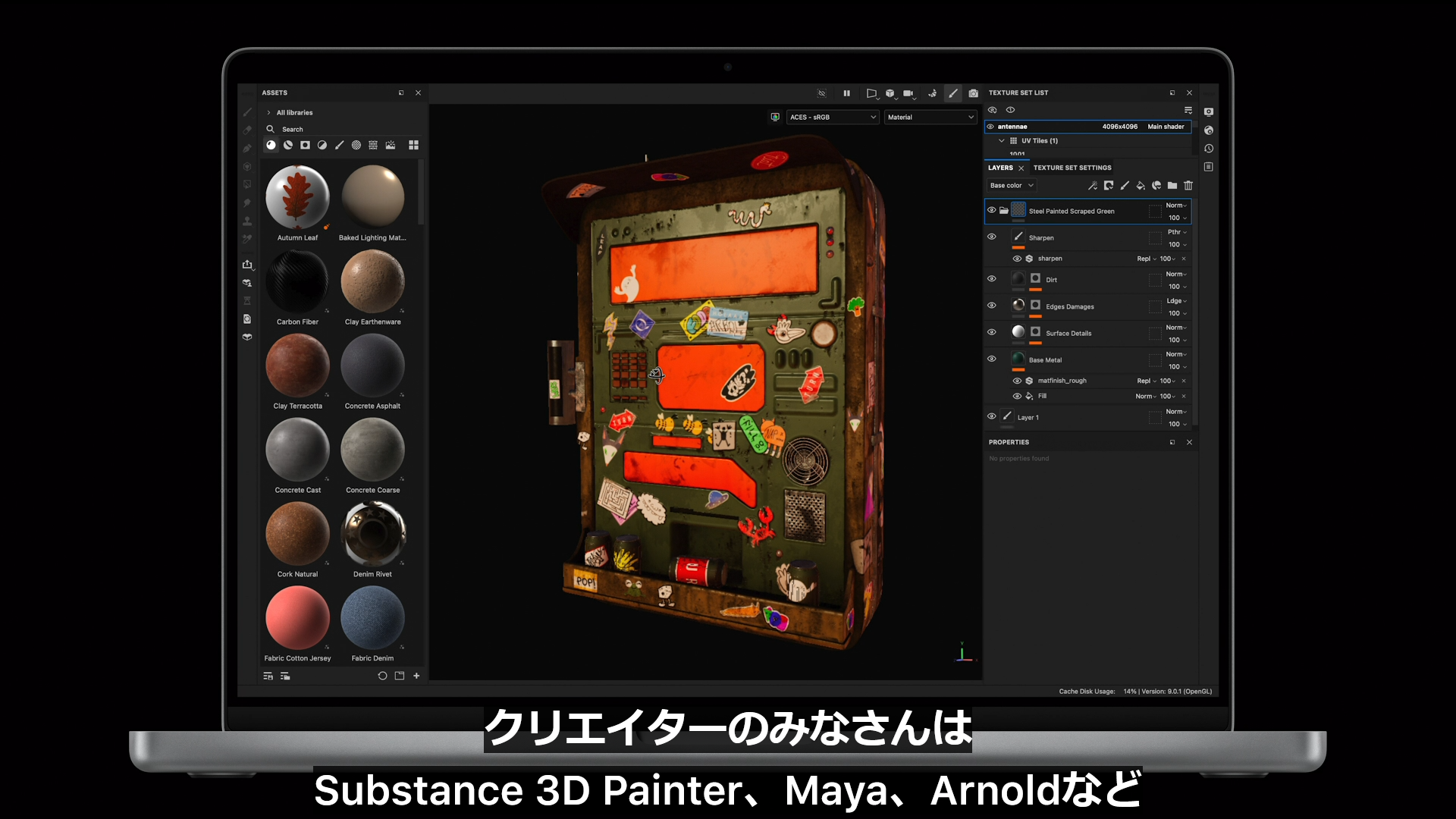Pause rendering with the pause icon
Viewport: 1456px width, 819px height.
(x=846, y=93)
